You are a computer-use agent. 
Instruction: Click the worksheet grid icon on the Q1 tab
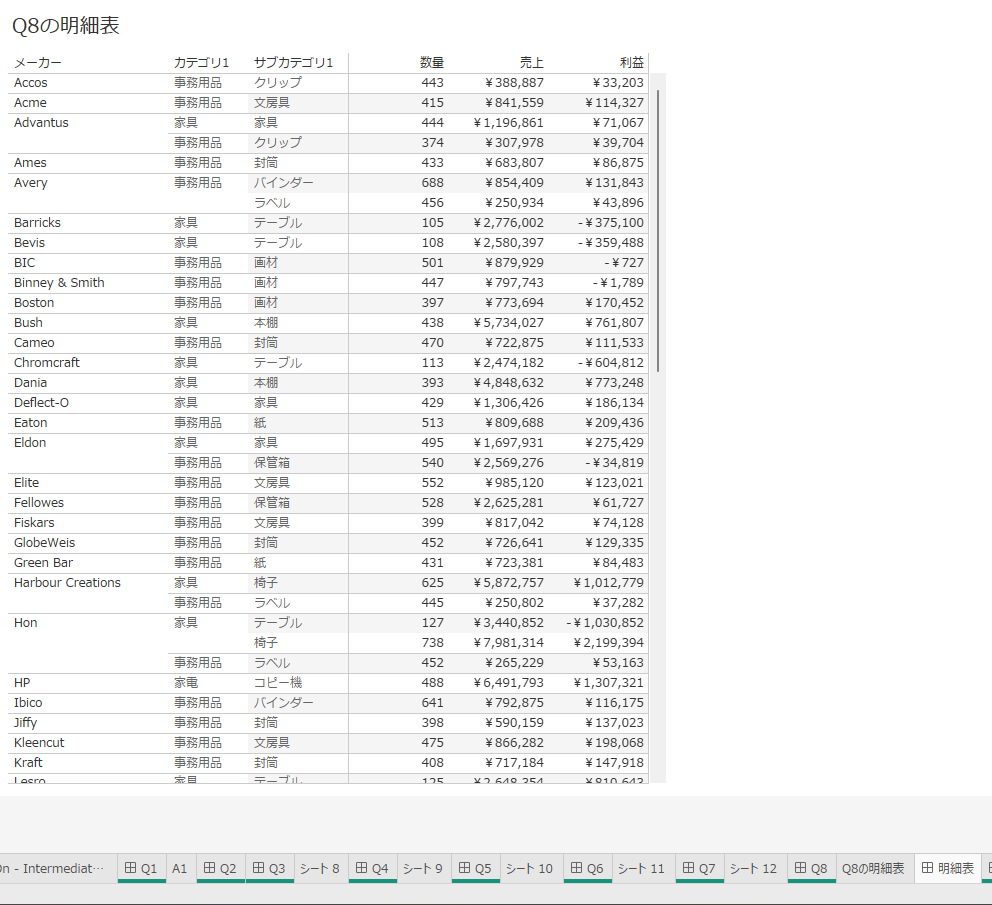131,868
